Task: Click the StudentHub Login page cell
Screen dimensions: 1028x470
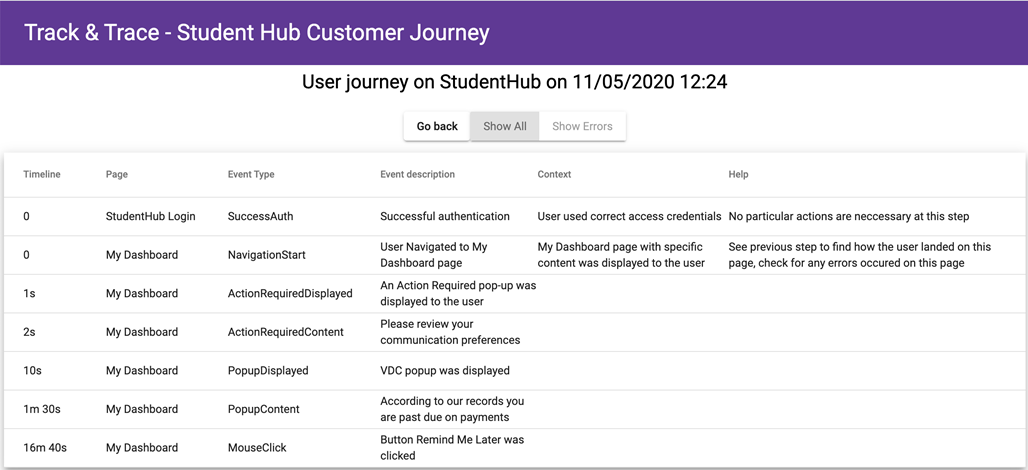Action: [x=151, y=216]
